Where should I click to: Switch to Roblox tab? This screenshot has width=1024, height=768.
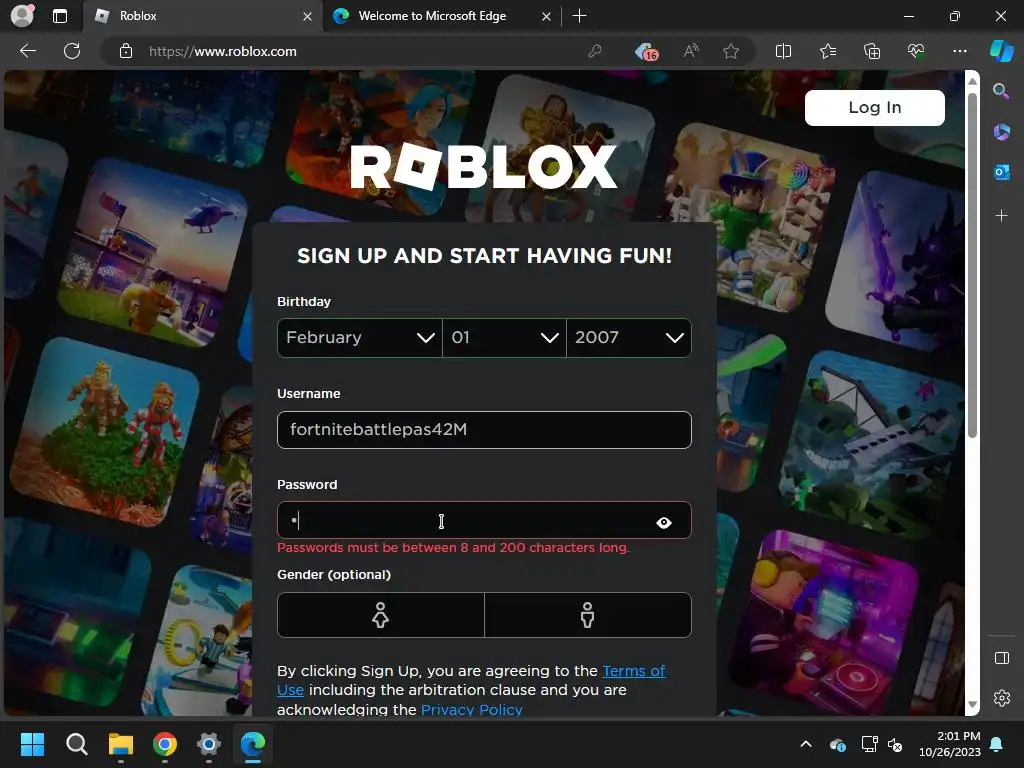click(202, 16)
